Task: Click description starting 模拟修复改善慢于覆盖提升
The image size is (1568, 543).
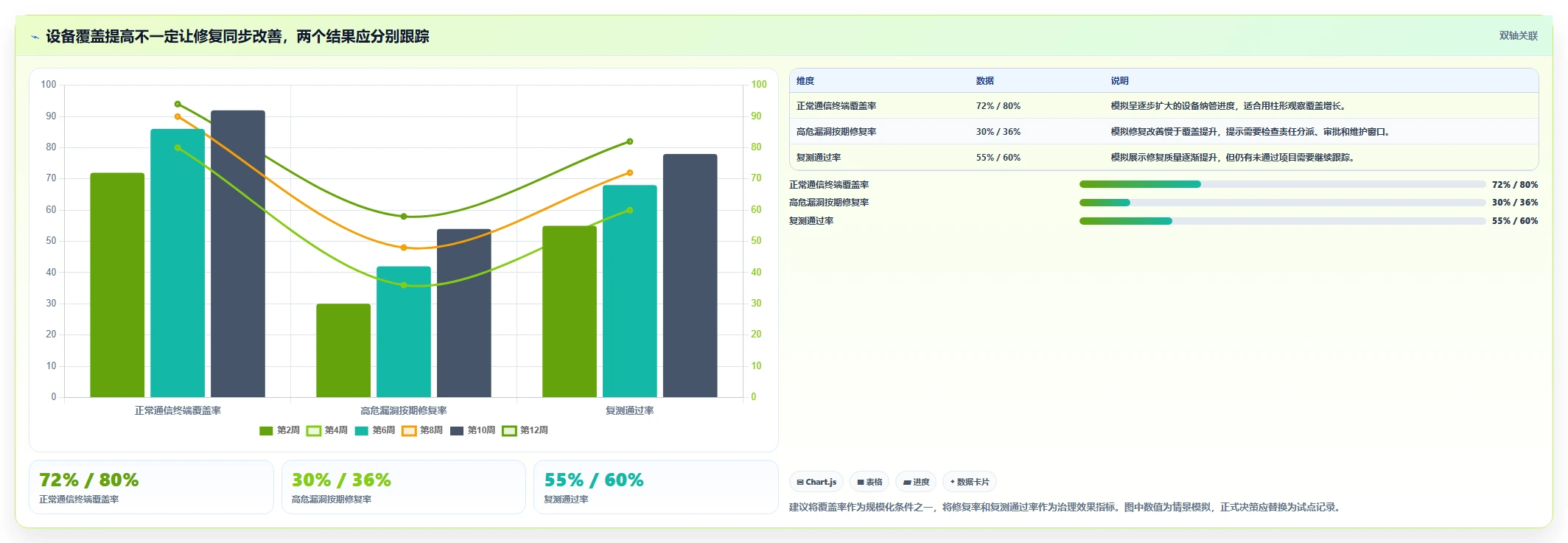Action: [x=1252, y=132]
